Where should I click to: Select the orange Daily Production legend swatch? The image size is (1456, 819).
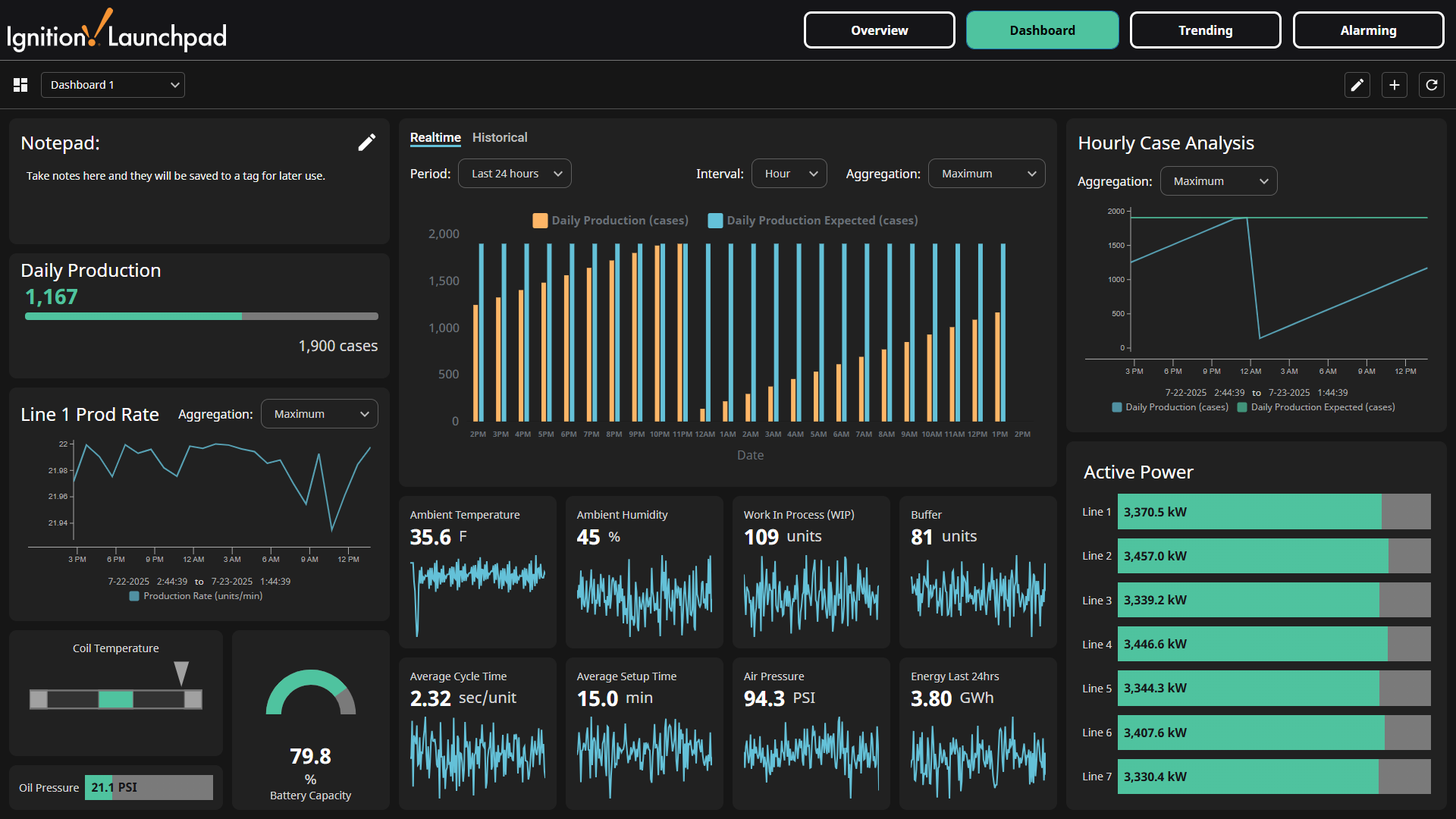[539, 221]
